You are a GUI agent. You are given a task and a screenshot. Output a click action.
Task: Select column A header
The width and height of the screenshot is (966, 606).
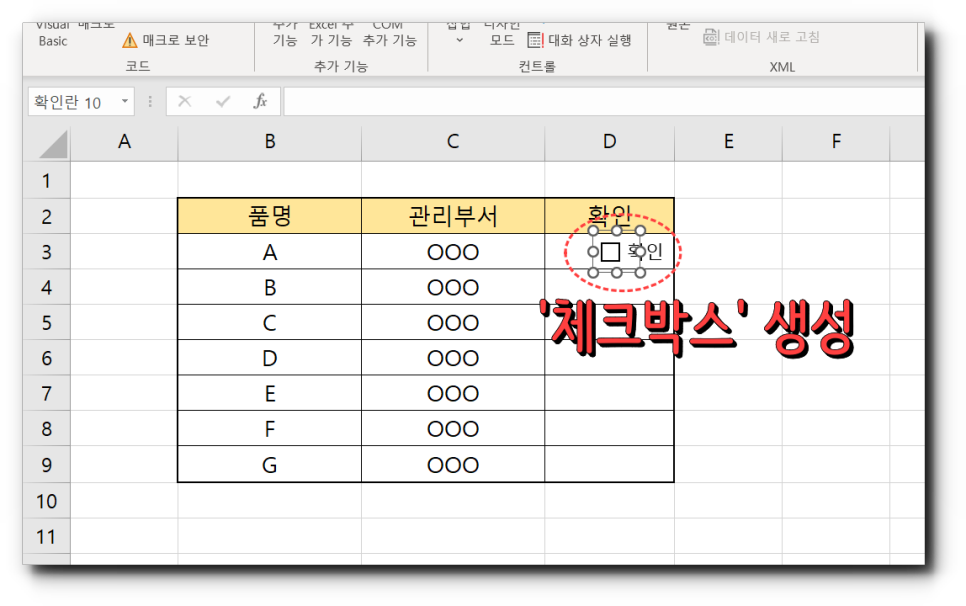click(124, 142)
